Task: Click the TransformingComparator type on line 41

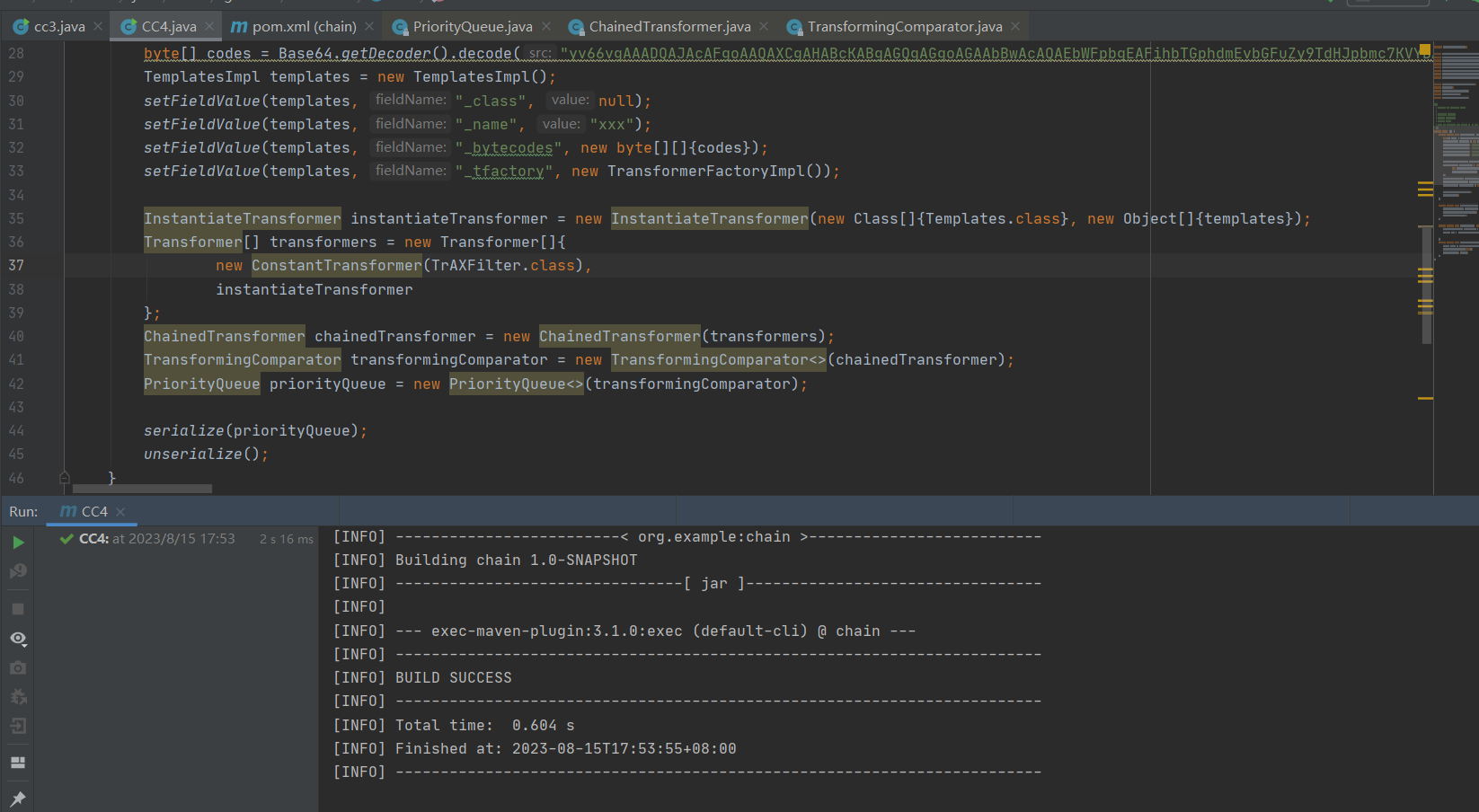Action: [243, 359]
